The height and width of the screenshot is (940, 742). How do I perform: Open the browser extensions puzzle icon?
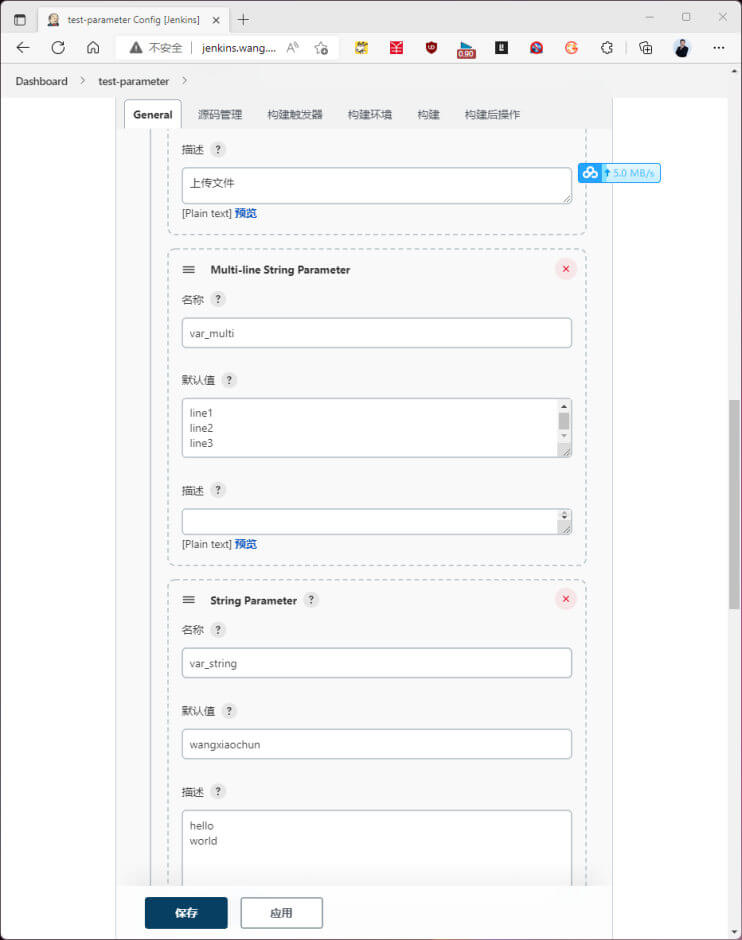coord(607,47)
